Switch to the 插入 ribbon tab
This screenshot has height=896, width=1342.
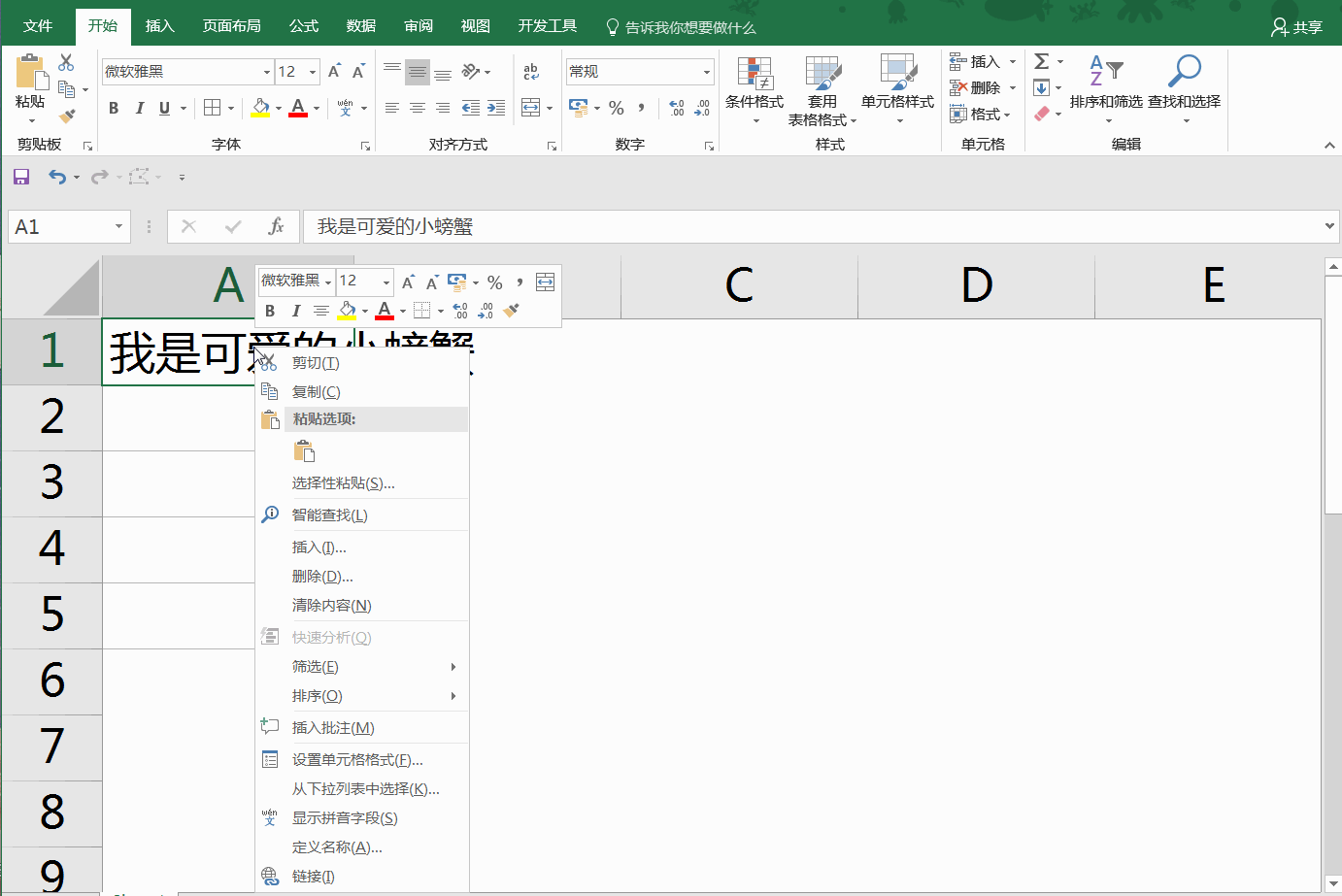(x=159, y=26)
